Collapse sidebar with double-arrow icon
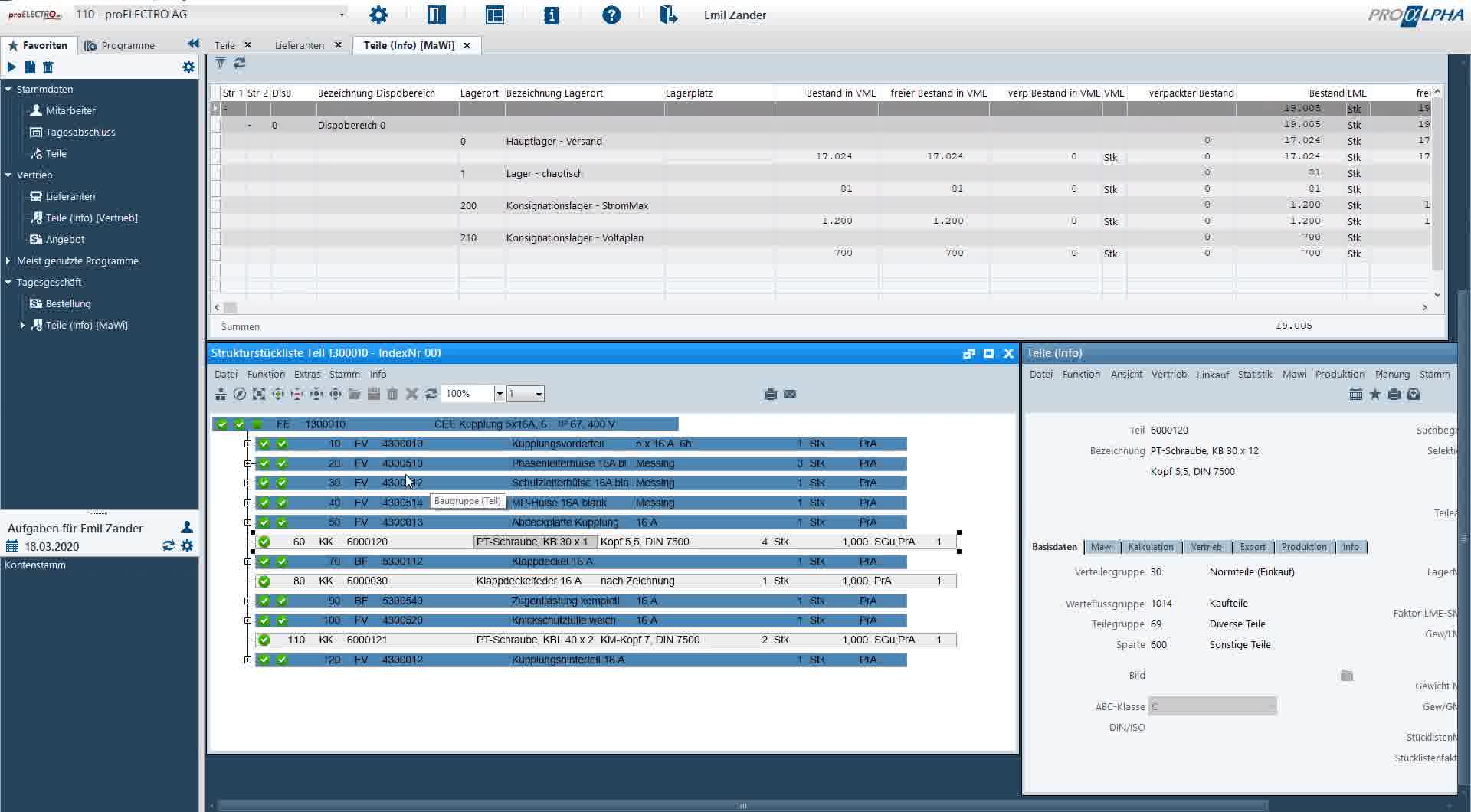Viewport: 1471px width, 812px height. point(193,44)
